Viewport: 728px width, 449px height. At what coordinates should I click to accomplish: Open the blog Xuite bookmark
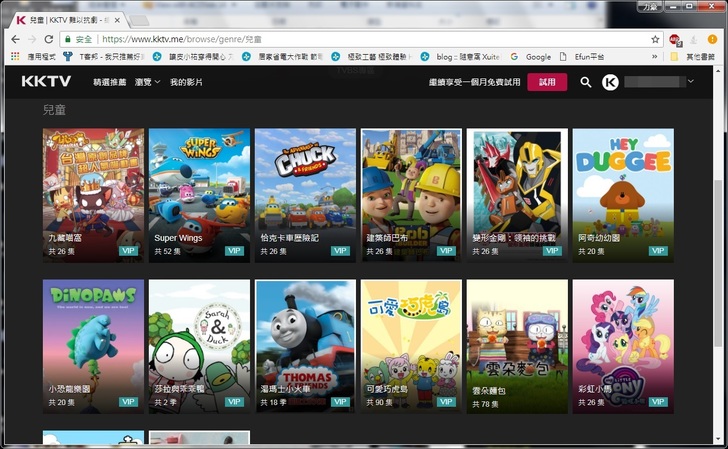[460, 57]
